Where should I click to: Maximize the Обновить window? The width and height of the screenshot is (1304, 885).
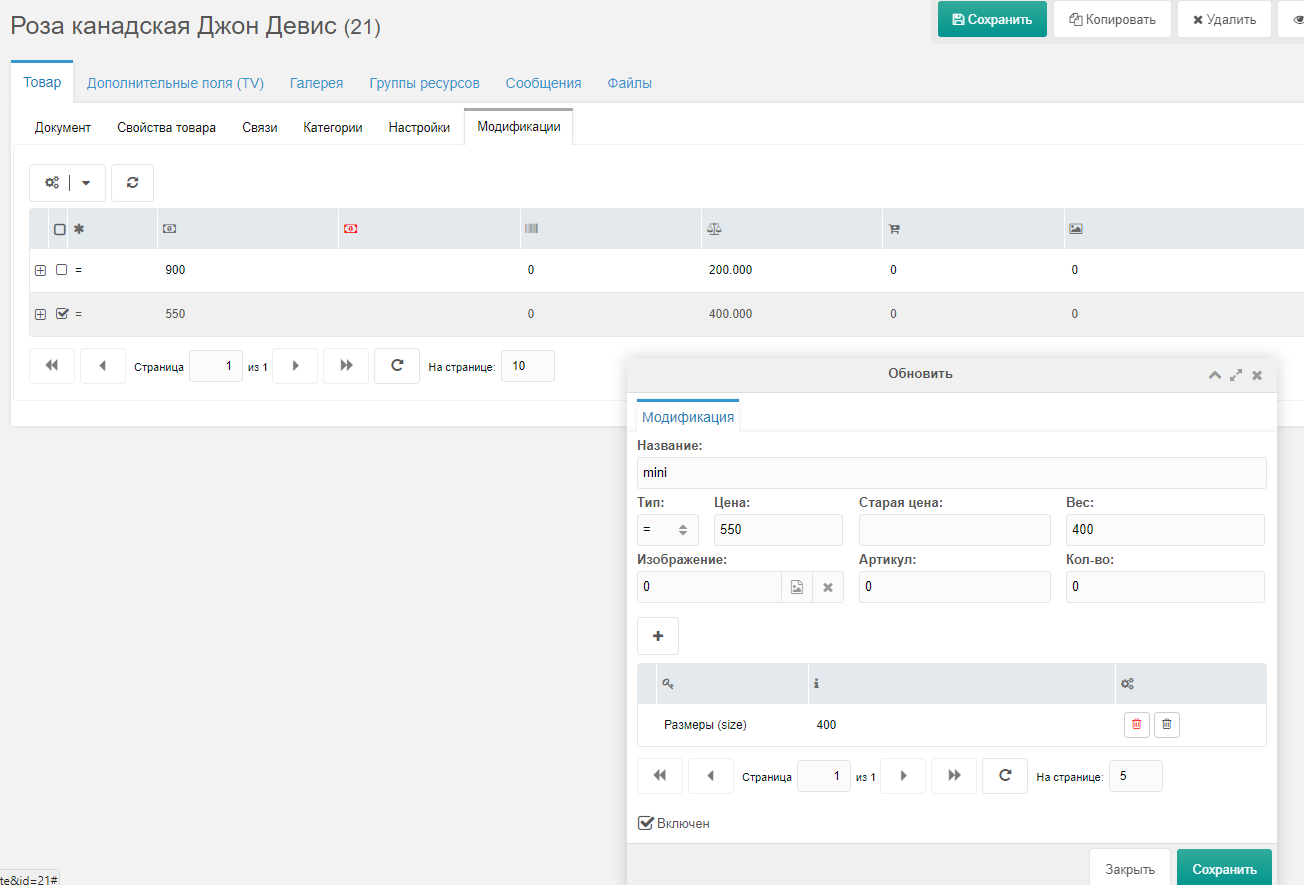tap(1236, 375)
